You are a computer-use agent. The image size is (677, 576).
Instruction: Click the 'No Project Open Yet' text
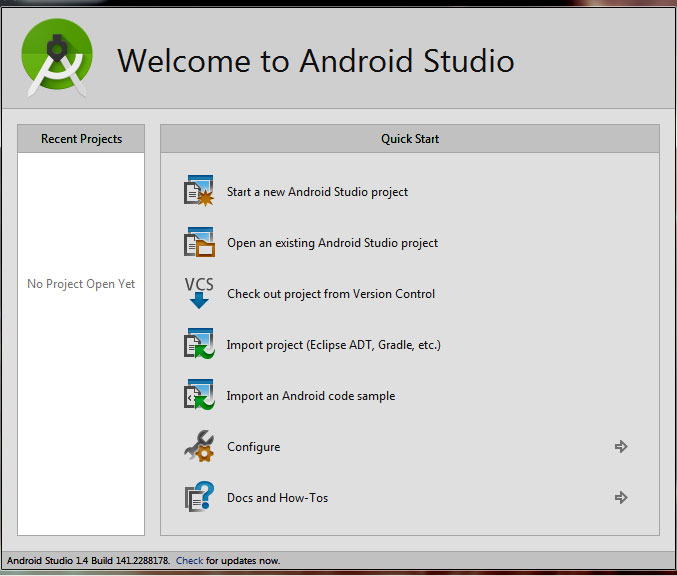pyautogui.click(x=81, y=284)
